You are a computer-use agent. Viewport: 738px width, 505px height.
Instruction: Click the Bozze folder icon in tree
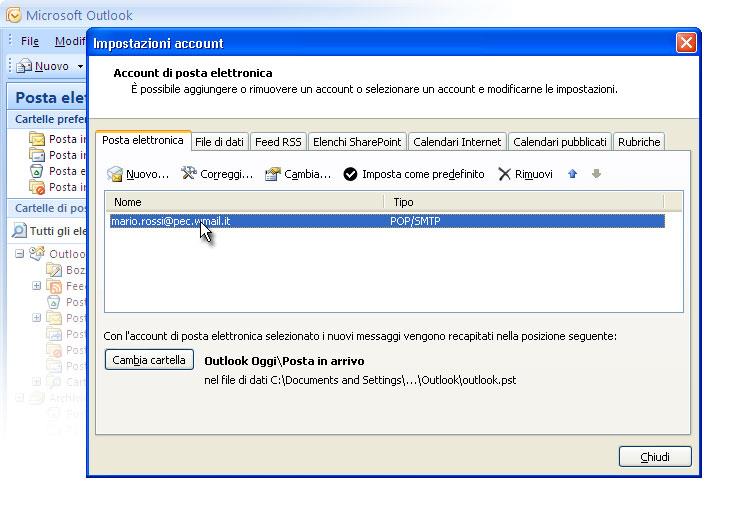coord(54,270)
